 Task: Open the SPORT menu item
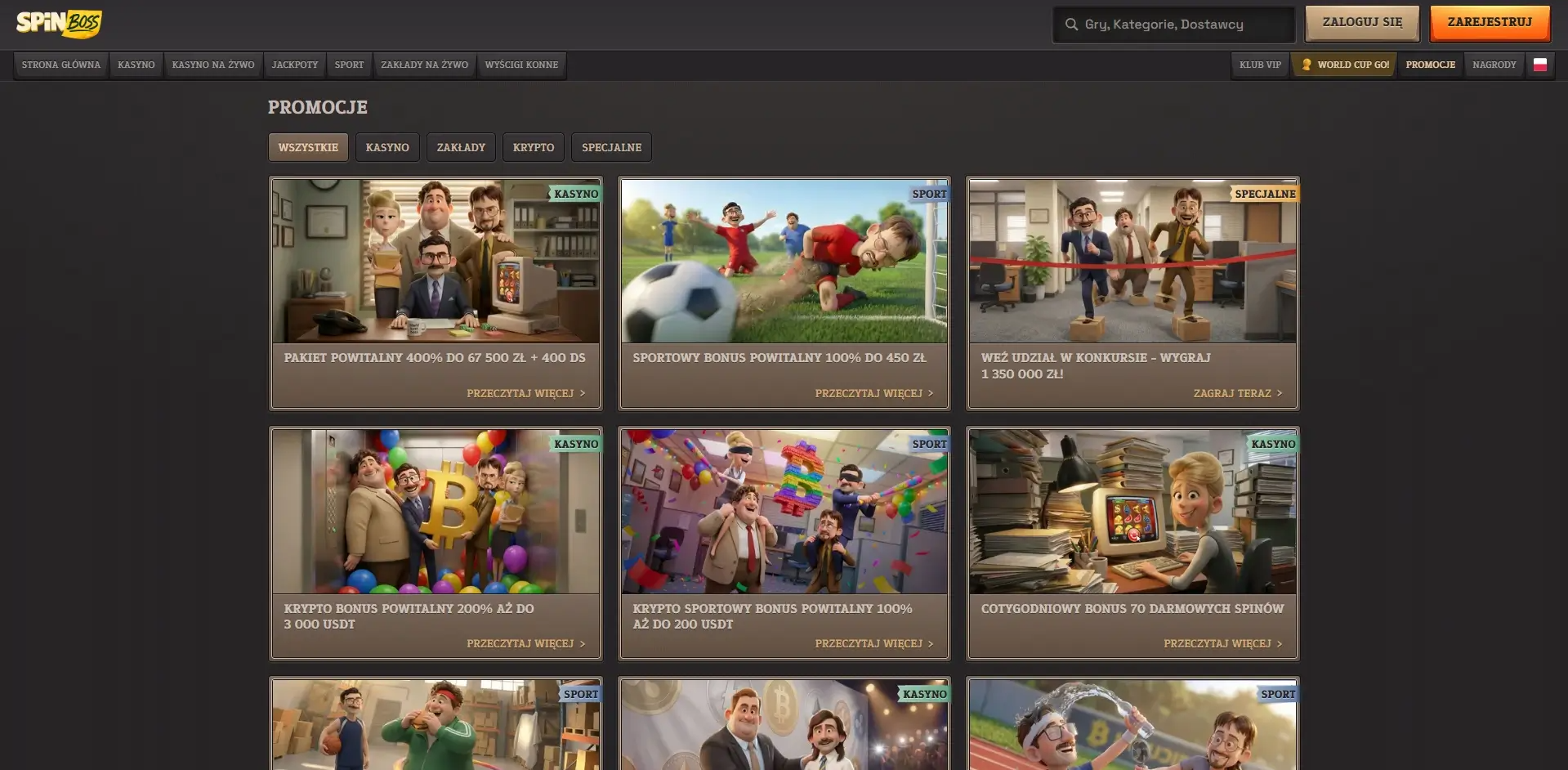coord(349,65)
